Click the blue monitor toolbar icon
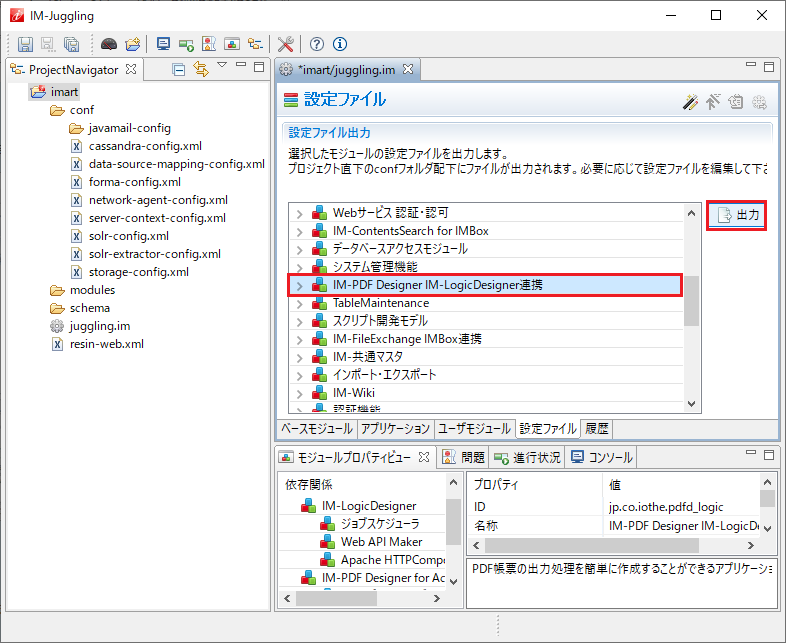This screenshot has height=643, width=786. tap(163, 44)
